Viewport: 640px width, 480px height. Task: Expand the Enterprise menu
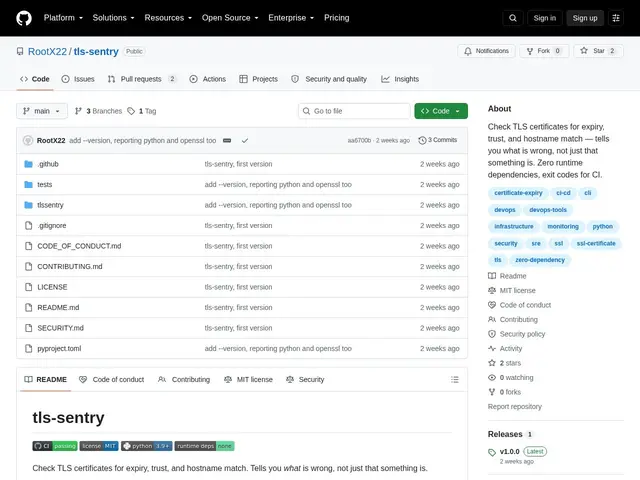[291, 18]
